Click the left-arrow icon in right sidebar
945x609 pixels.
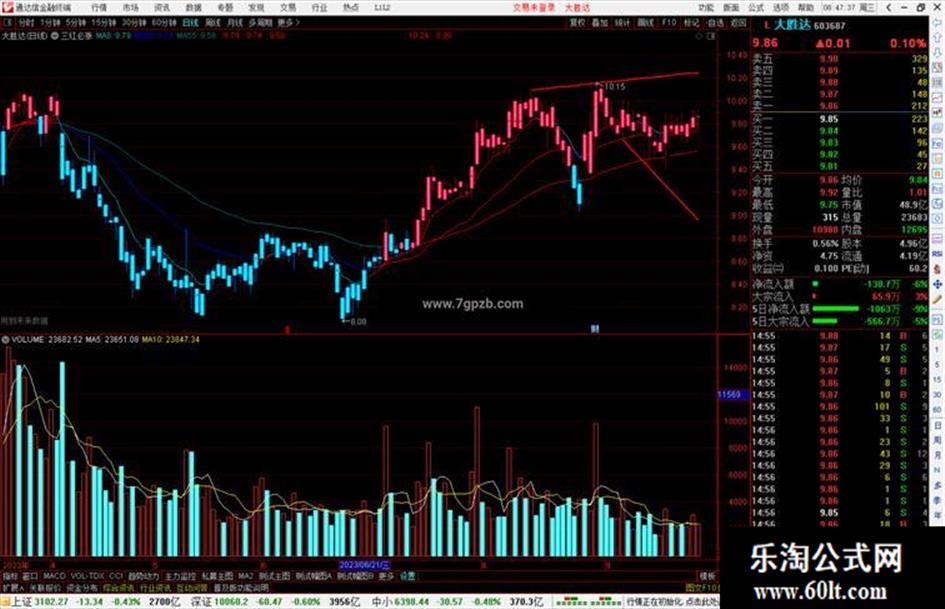tap(937, 22)
